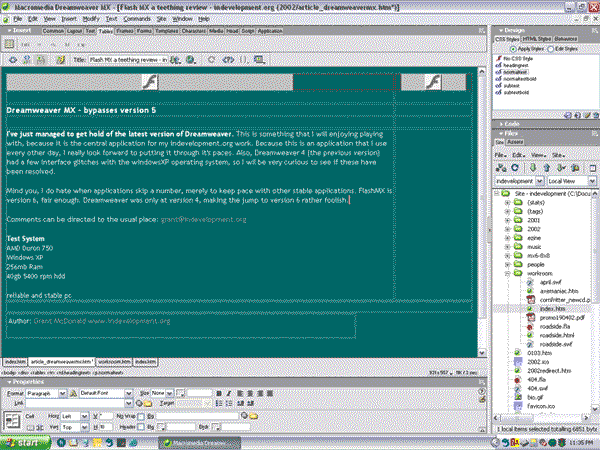Click New CSS Style icon in Design panel
The width and height of the screenshot is (600, 450).
(x=577, y=115)
